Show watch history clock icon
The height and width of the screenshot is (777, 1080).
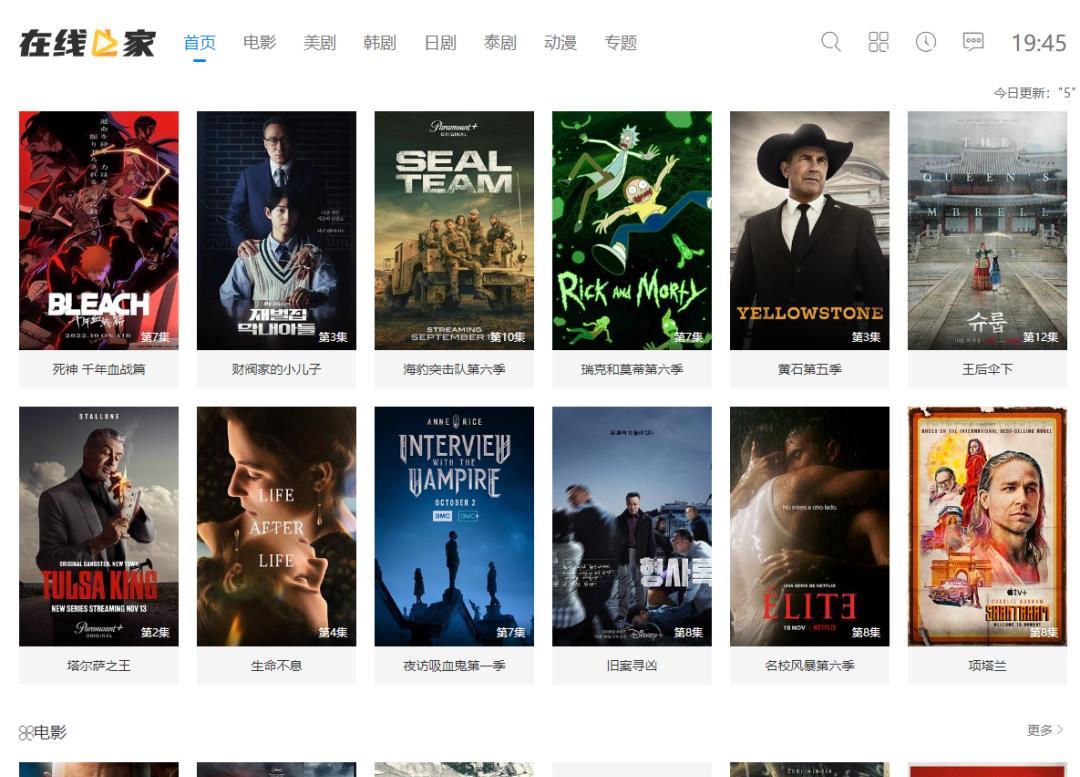tap(926, 42)
